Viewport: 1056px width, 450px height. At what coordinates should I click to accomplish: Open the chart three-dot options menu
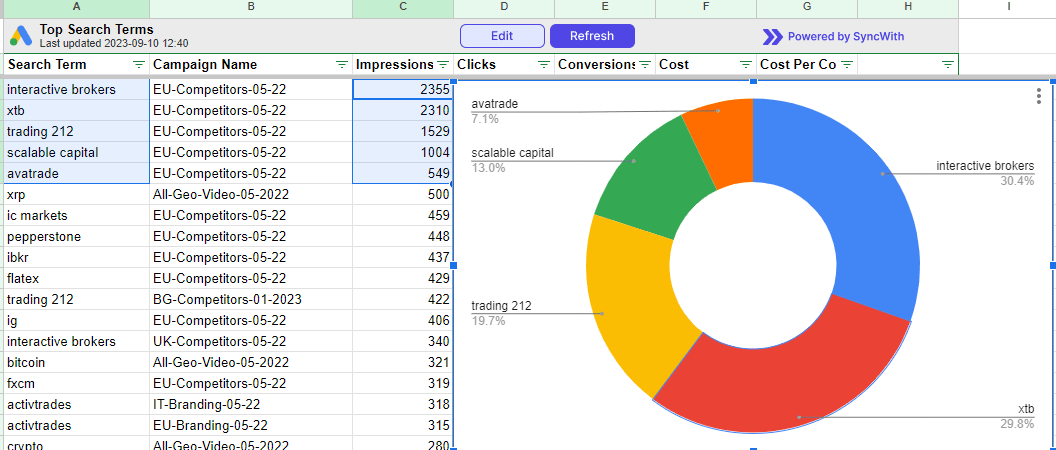1039,96
